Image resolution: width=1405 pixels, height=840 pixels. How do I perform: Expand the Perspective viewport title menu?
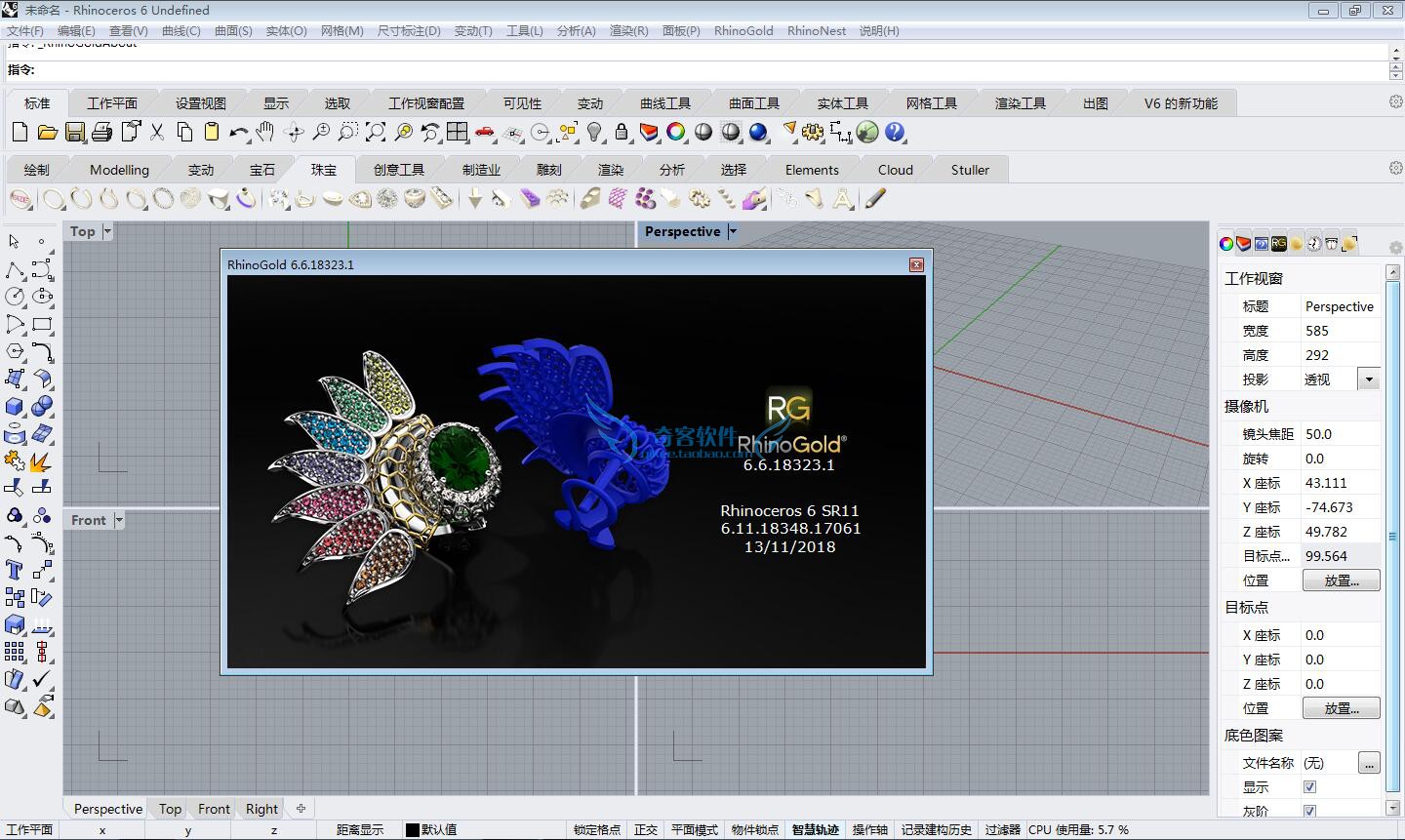(x=733, y=231)
